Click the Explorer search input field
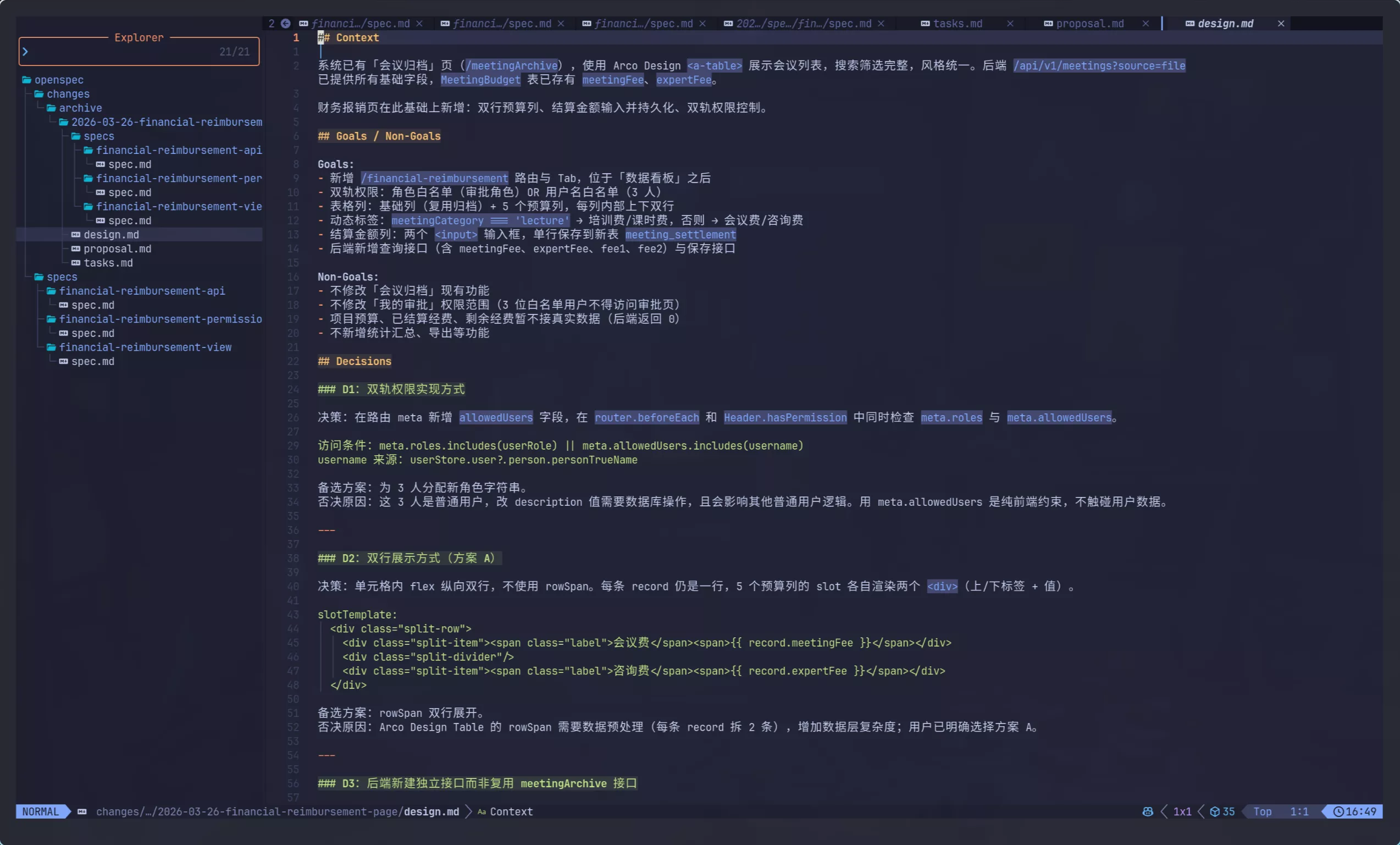The width and height of the screenshot is (1400, 845). pos(119,52)
